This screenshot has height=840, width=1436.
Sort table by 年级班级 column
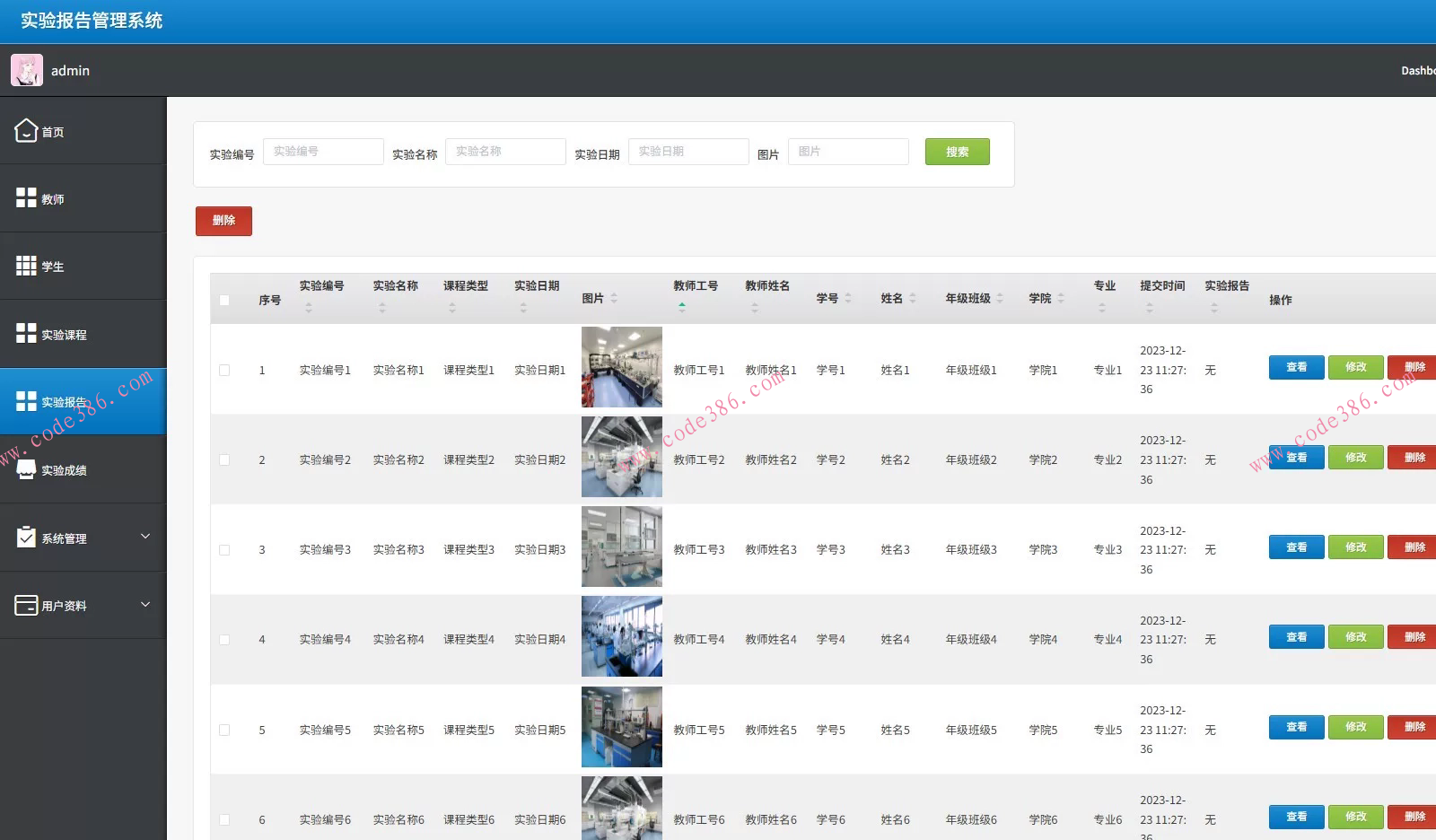[x=1000, y=298]
